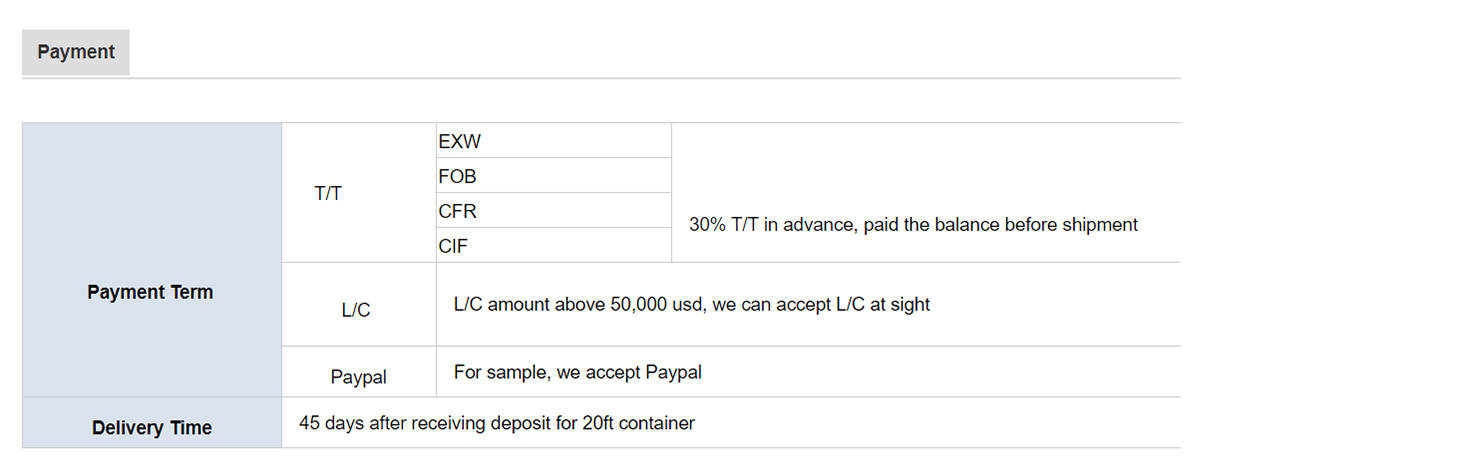This screenshot has height=464, width=1470.
Task: Click the "50,000 usd" amount text
Action: pos(657,304)
